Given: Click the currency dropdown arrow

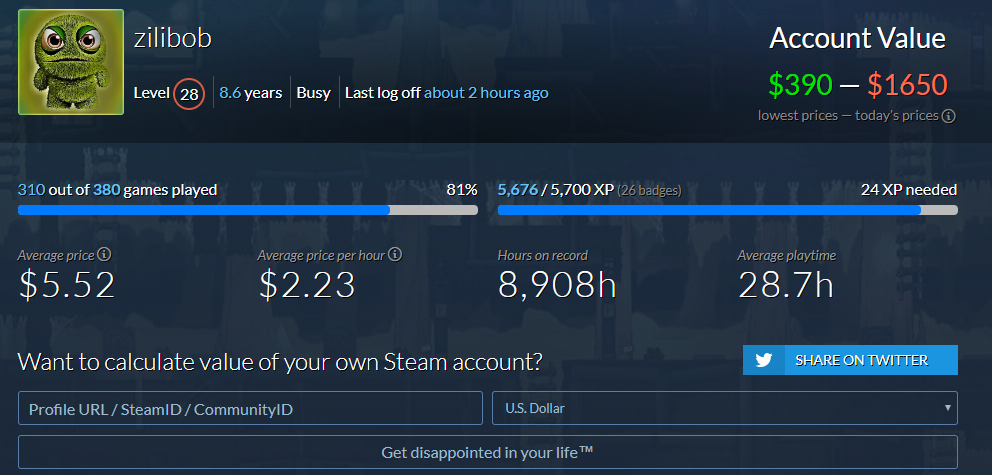Looking at the screenshot, I should tap(947, 408).
